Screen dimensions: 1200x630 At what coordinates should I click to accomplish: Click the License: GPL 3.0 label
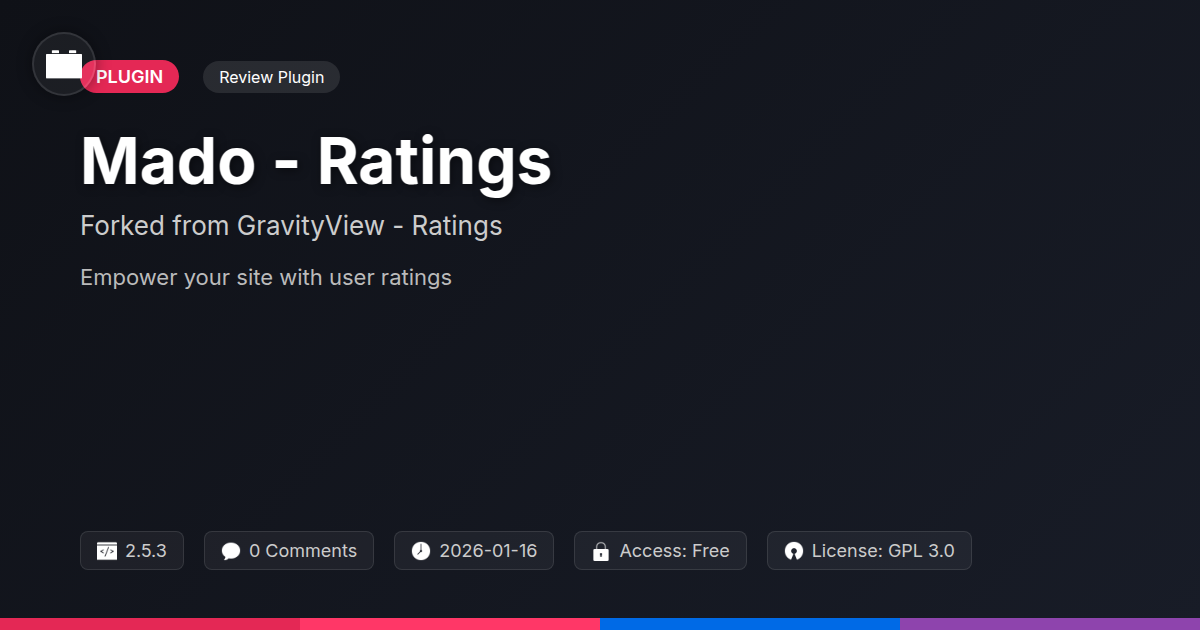coord(883,551)
